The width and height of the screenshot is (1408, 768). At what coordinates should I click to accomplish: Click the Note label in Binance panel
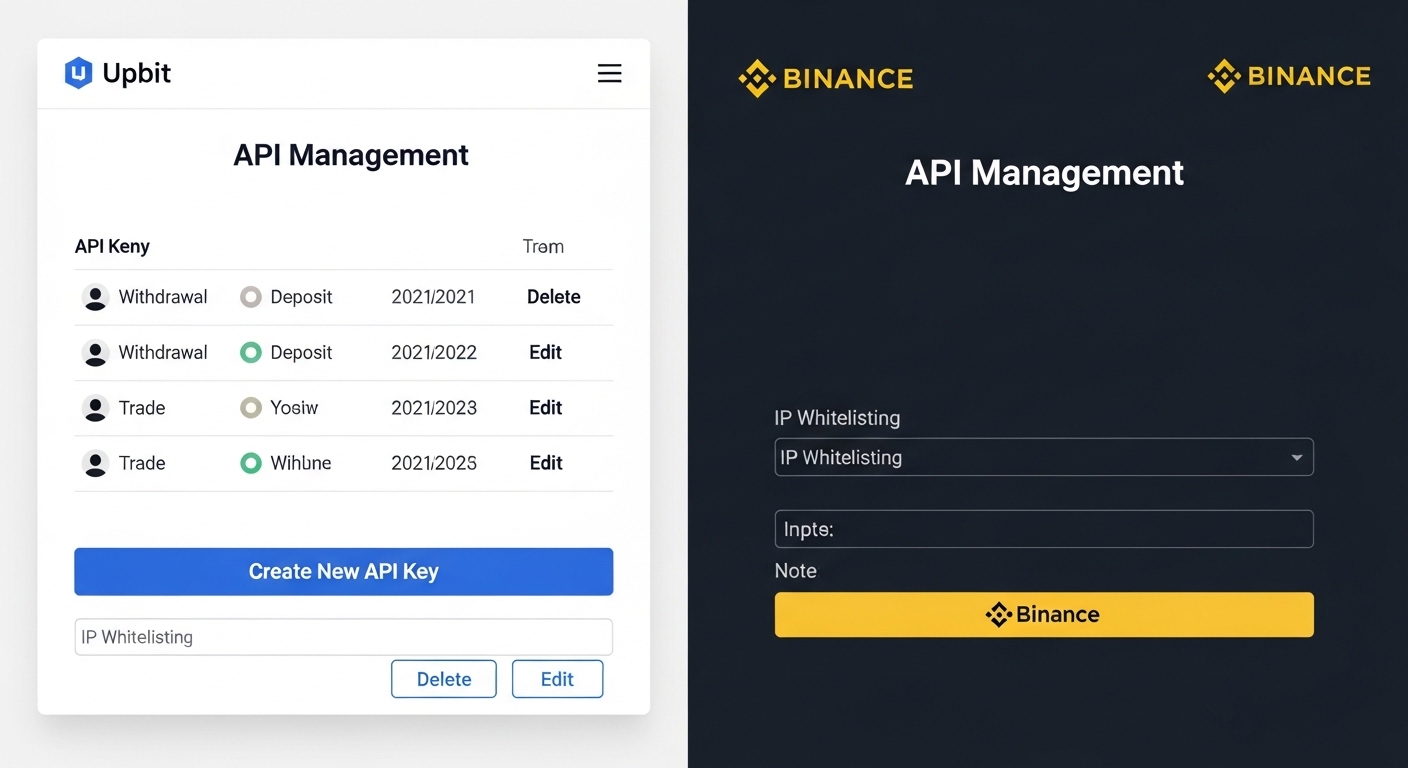click(x=796, y=571)
